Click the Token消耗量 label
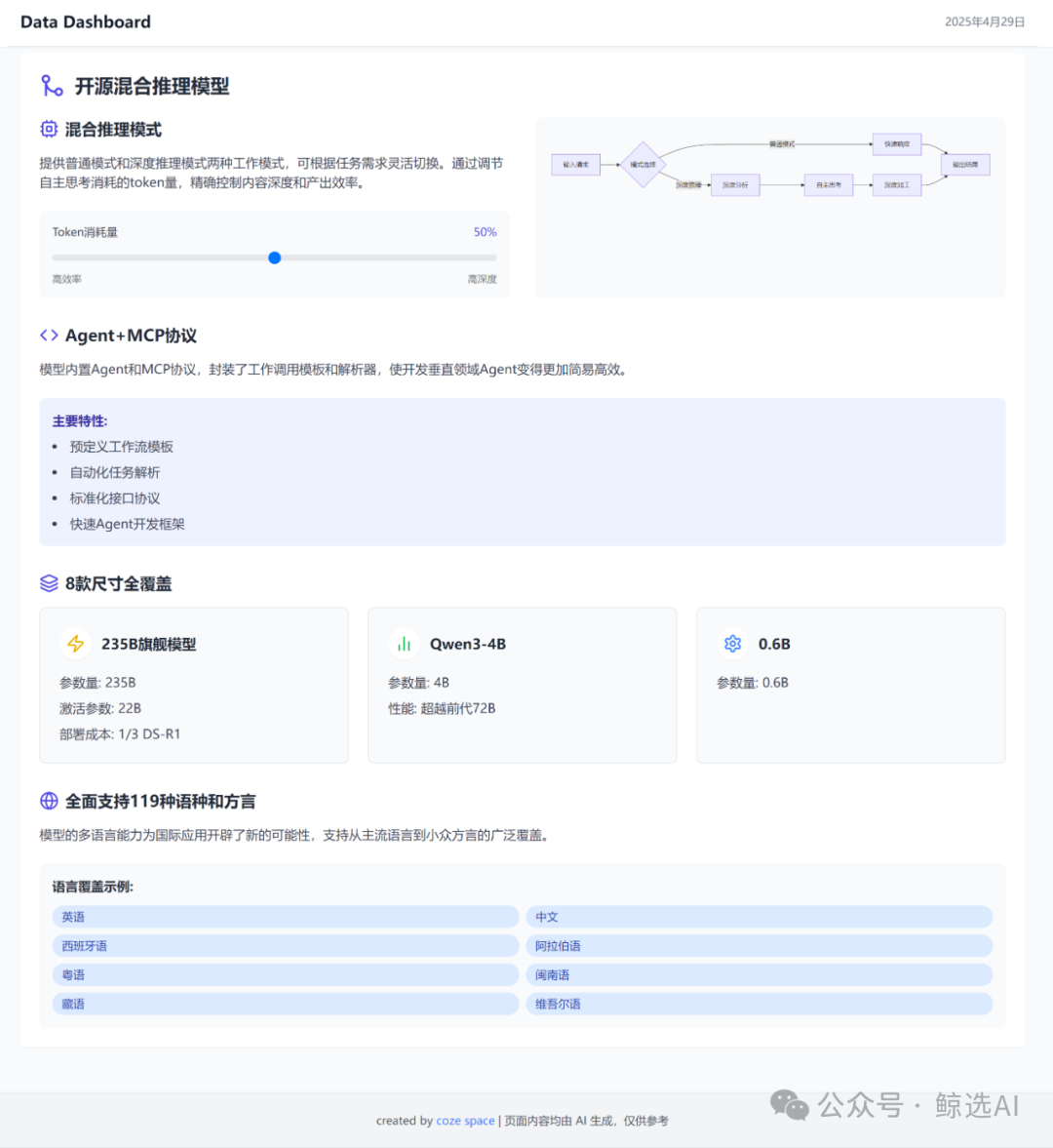This screenshot has height=1148, width=1053. point(85,232)
